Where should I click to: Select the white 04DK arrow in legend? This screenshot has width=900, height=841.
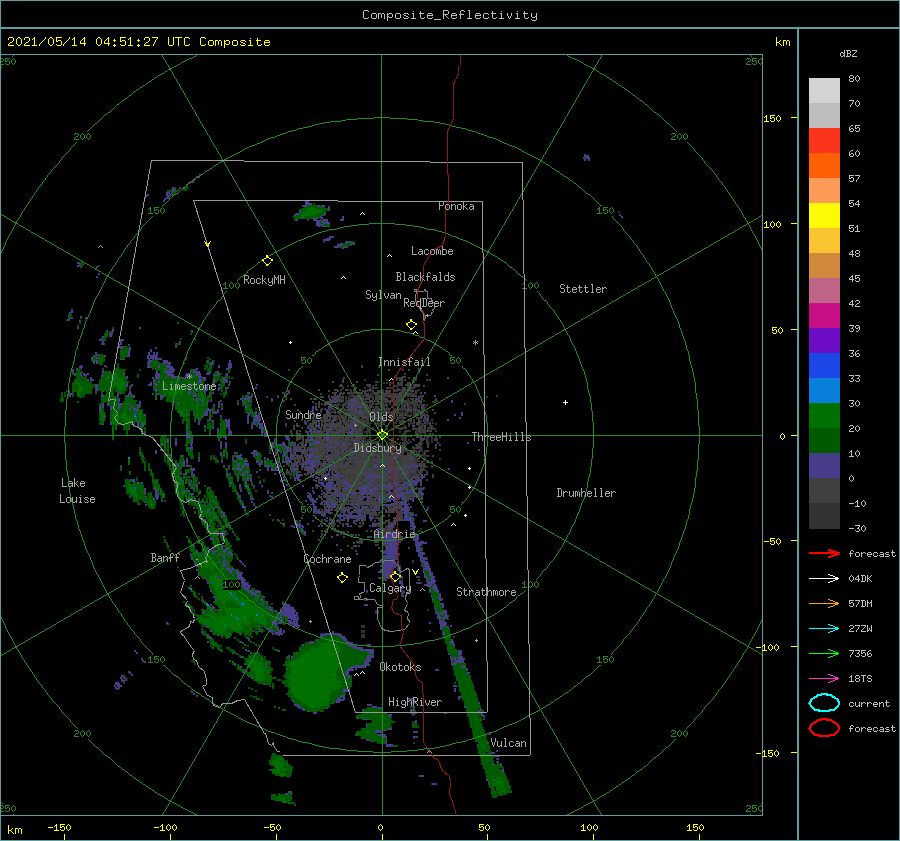[824, 579]
